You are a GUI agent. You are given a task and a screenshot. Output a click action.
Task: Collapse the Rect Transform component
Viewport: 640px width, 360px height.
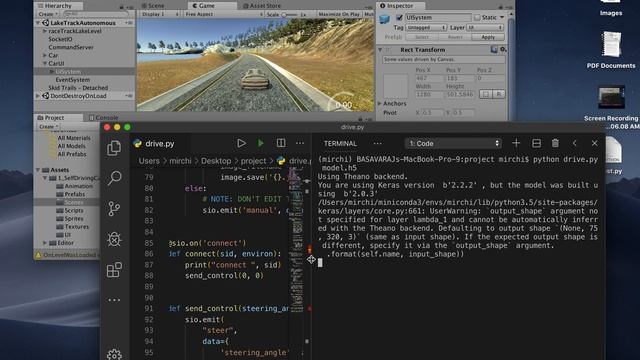click(380, 50)
